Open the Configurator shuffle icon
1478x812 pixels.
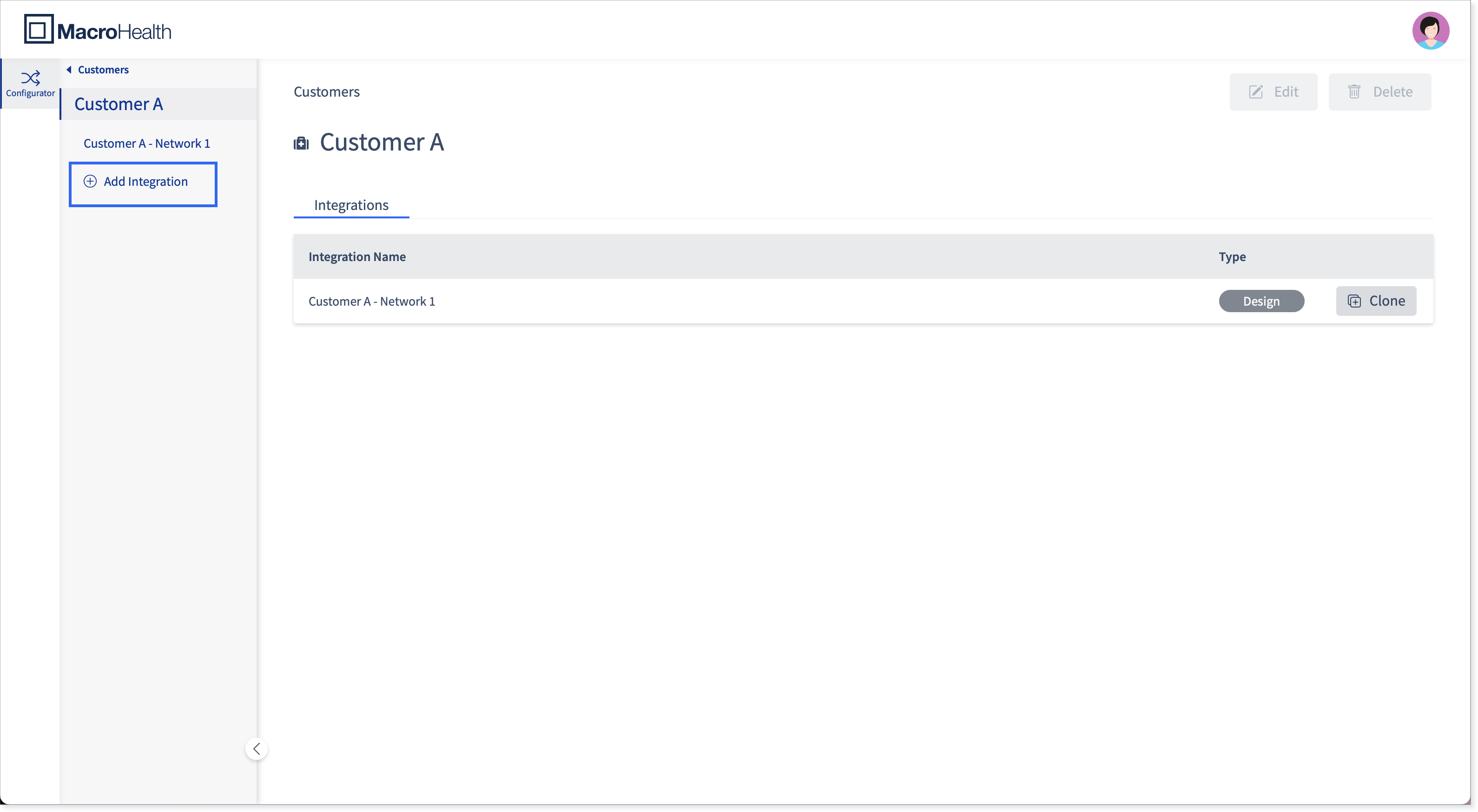coord(30,78)
